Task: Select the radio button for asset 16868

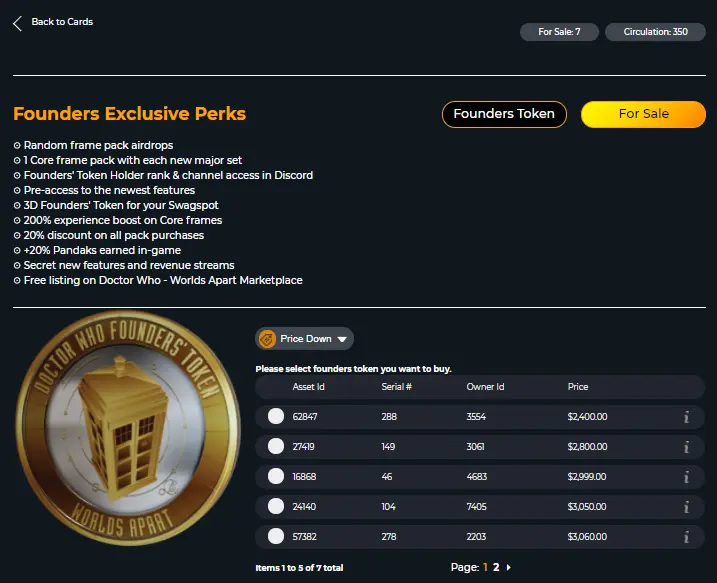Action: click(x=276, y=476)
